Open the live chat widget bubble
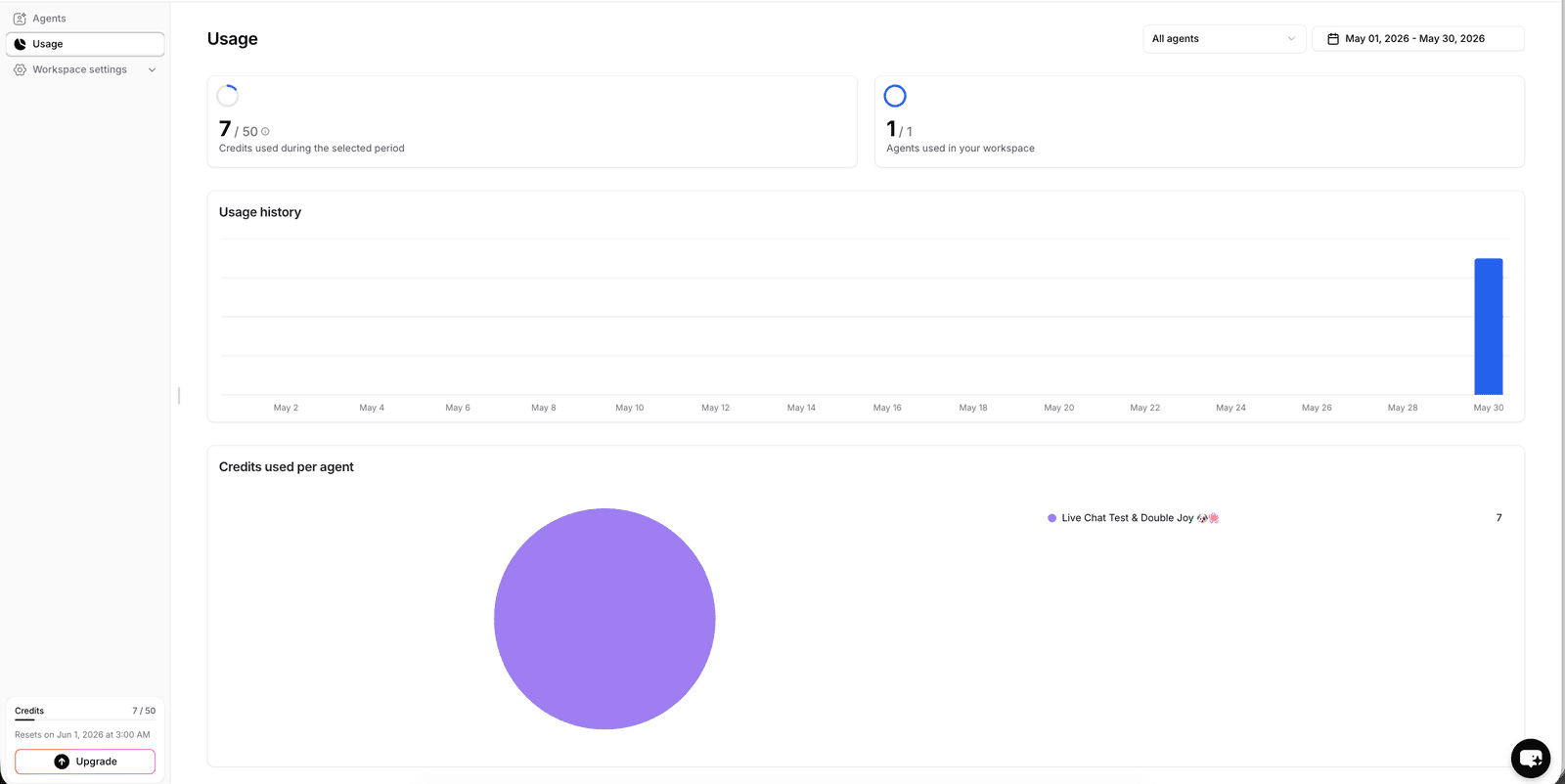This screenshot has width=1565, height=784. point(1530,759)
